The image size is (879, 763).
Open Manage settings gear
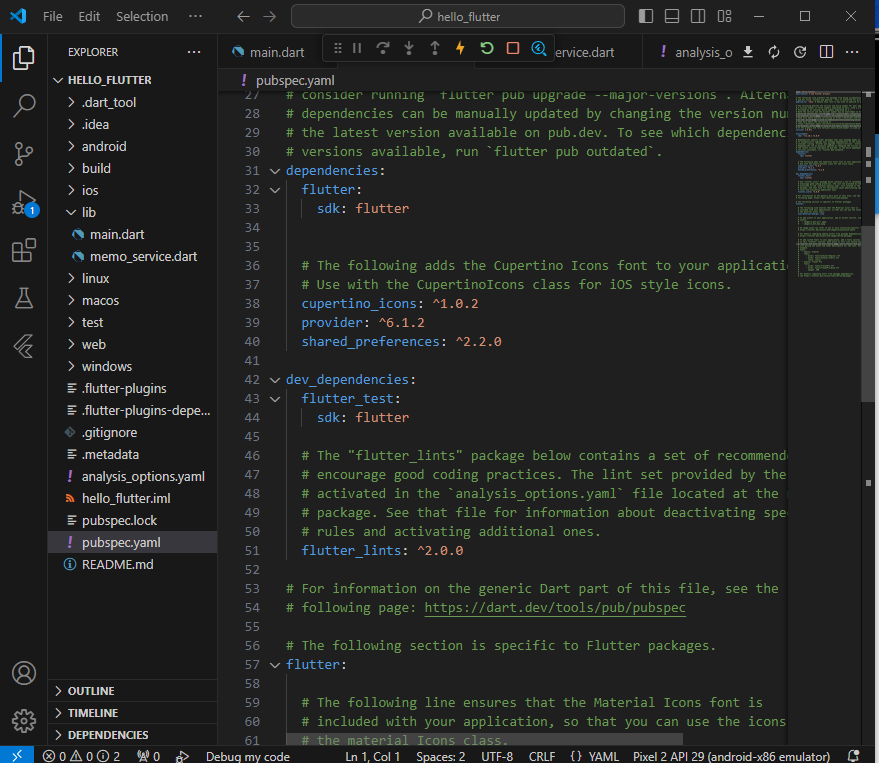pyautogui.click(x=24, y=721)
